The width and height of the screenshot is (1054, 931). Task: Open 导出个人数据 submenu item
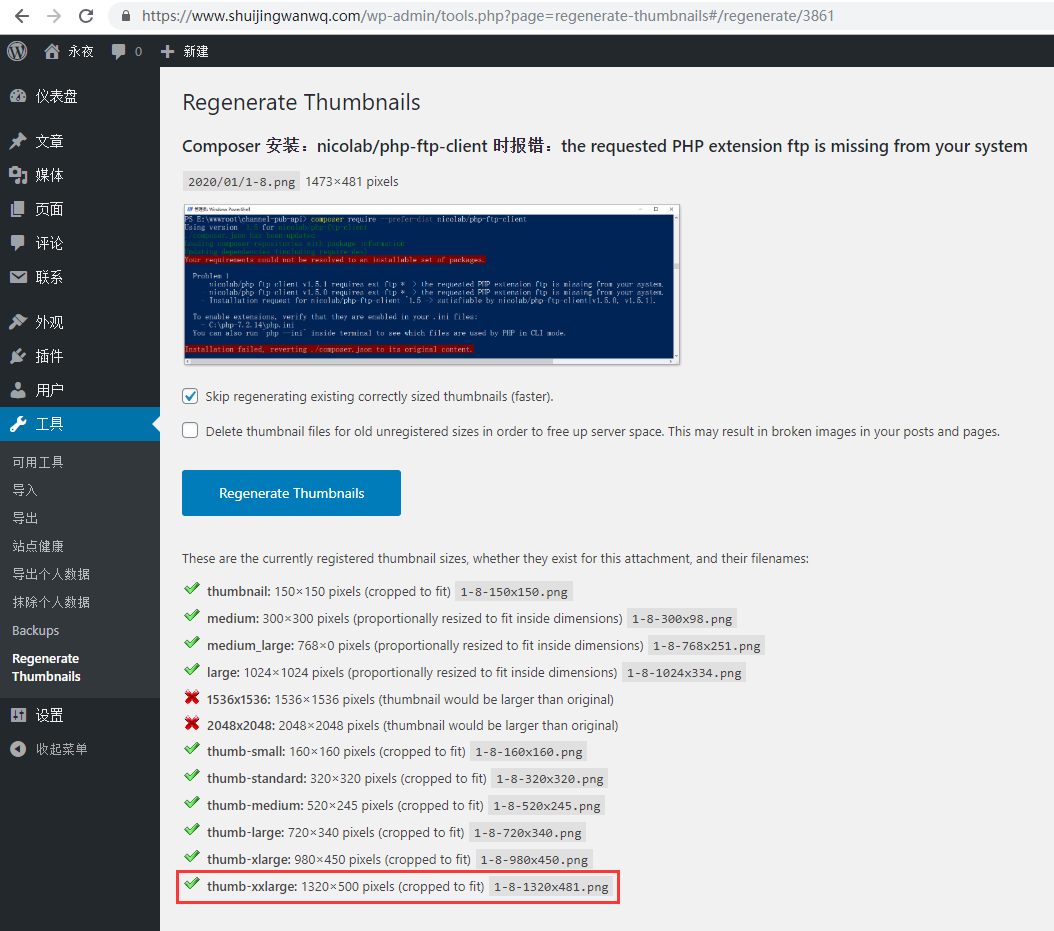tap(51, 574)
